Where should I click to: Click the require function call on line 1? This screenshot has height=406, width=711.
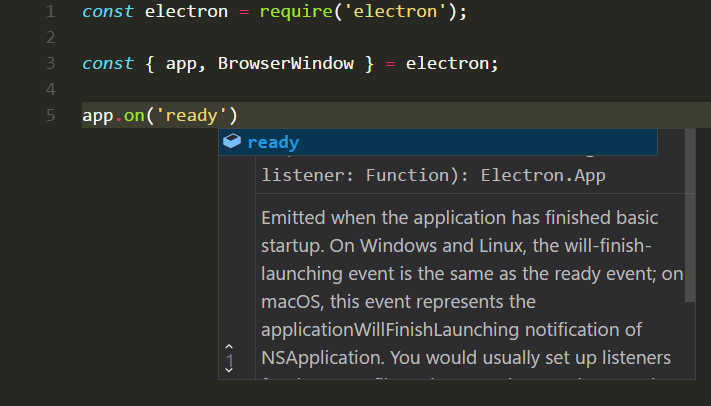click(296, 11)
